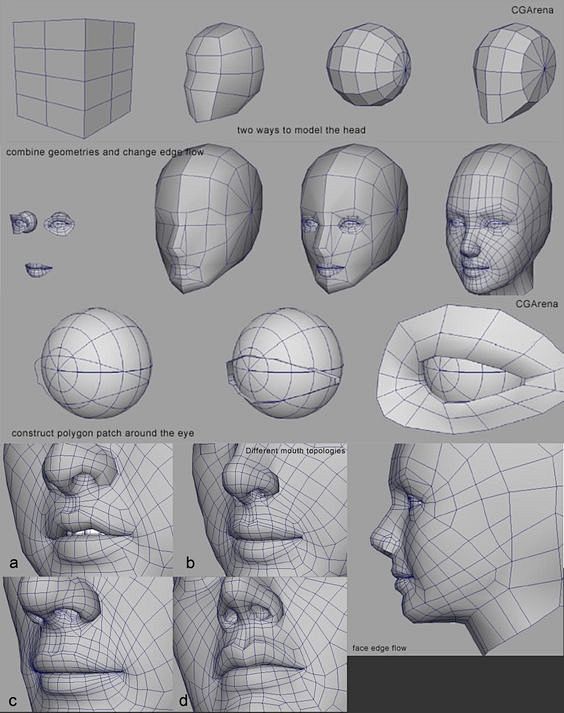This screenshot has width=564, height=713.
Task: Click the top-right CGArena watermark
Action: (x=533, y=10)
